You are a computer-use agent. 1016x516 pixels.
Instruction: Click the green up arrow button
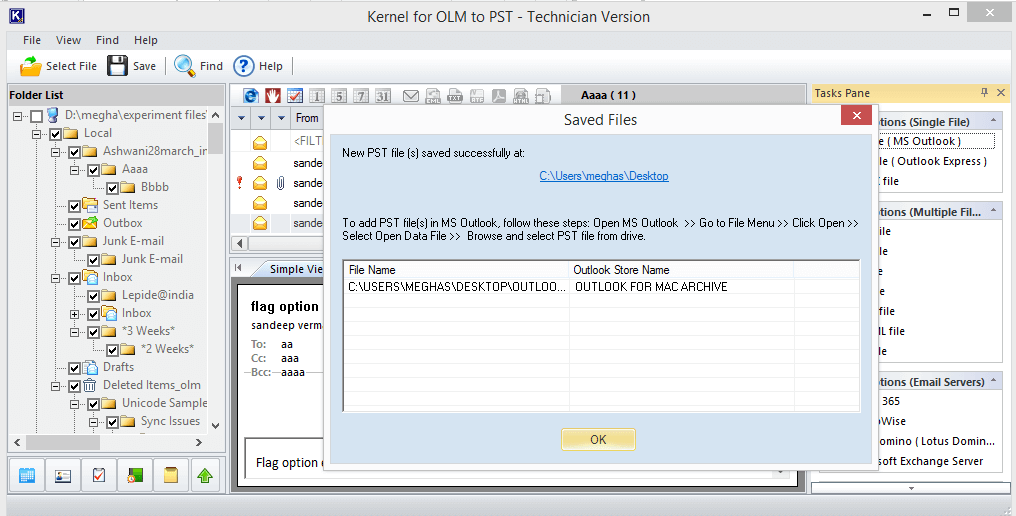pyautogui.click(x=205, y=475)
